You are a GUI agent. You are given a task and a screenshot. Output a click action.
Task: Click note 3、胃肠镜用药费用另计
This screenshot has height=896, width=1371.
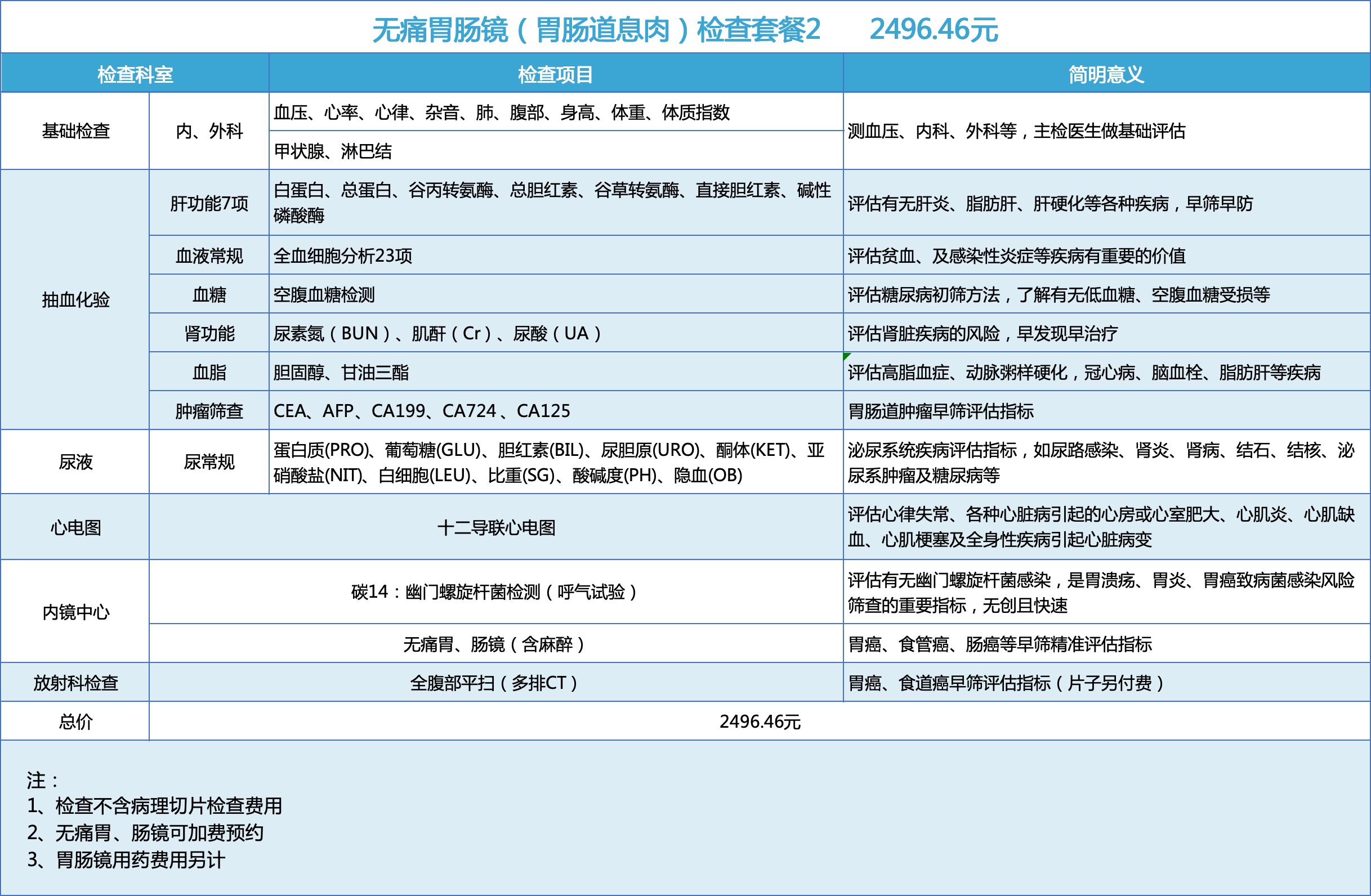(126, 860)
